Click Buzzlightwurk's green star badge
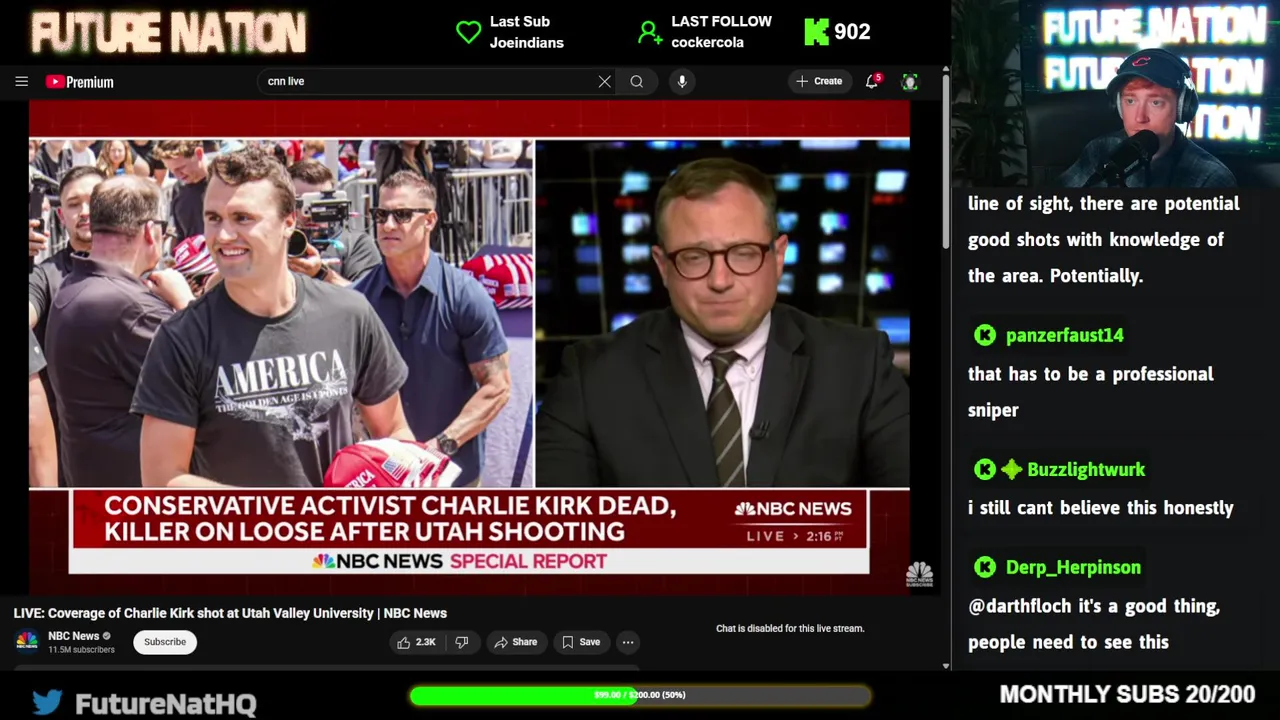Viewport: 1280px width, 720px height. click(1012, 469)
